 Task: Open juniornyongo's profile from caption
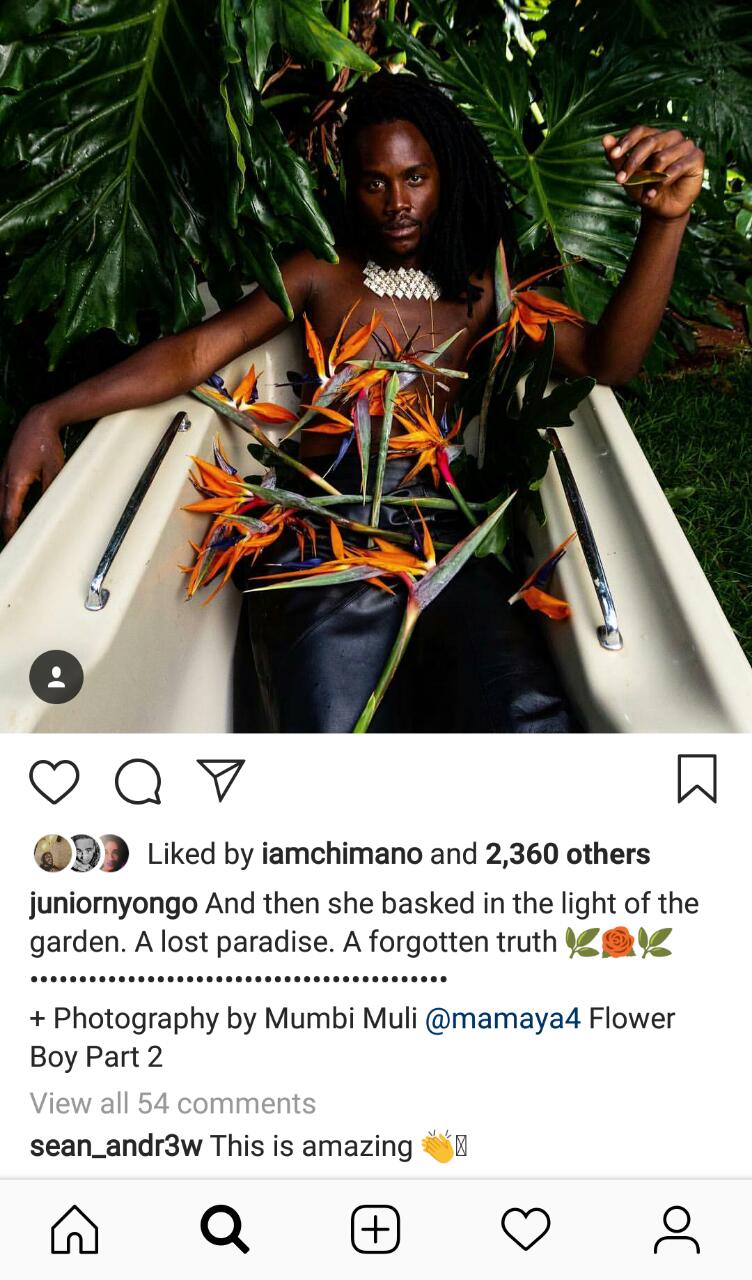[114, 904]
